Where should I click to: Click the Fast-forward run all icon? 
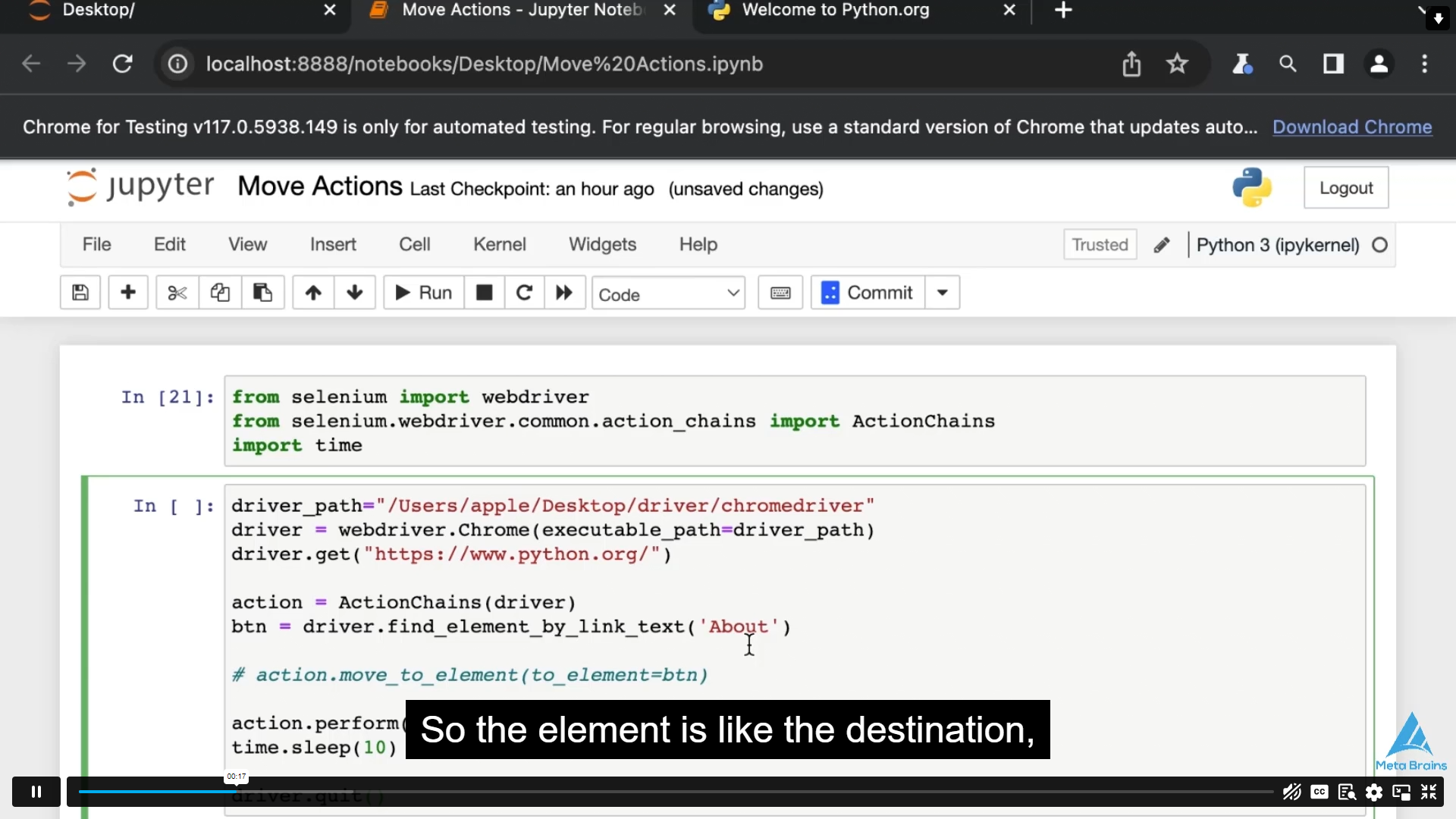(x=563, y=293)
